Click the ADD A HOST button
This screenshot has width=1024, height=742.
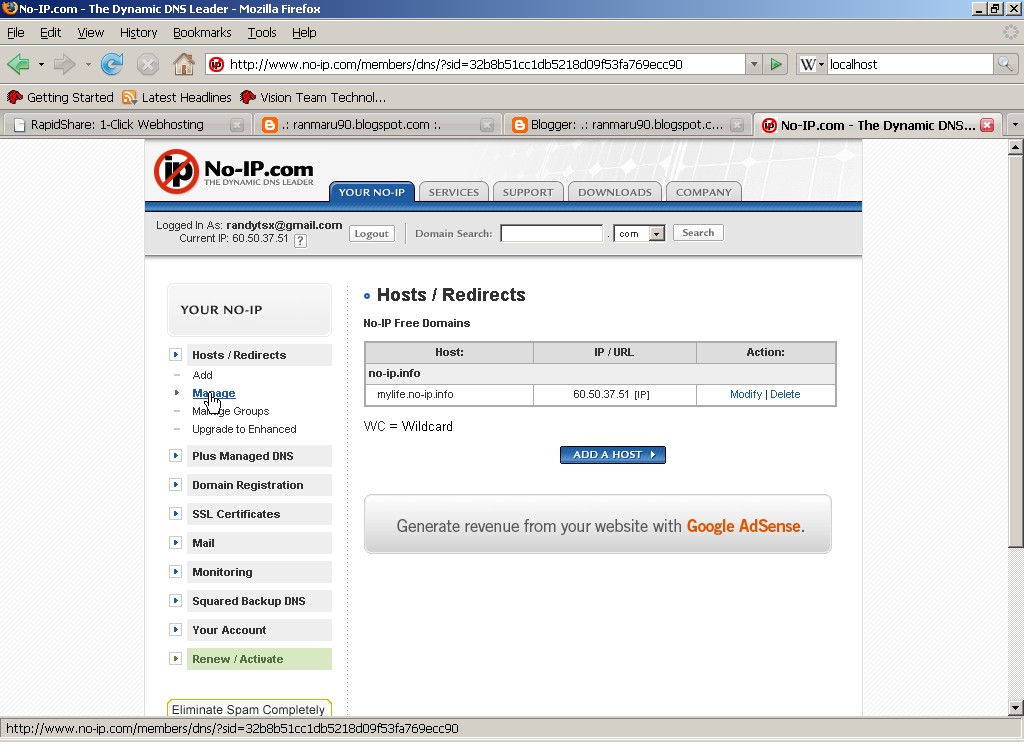pyautogui.click(x=613, y=455)
